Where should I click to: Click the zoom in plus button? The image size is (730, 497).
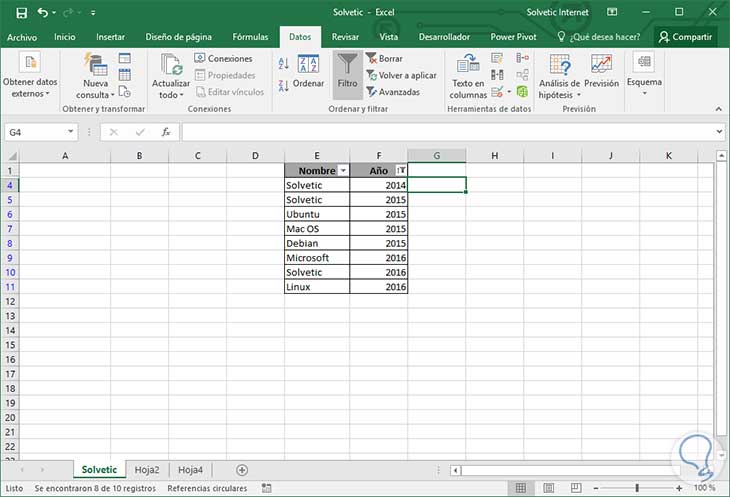point(679,488)
